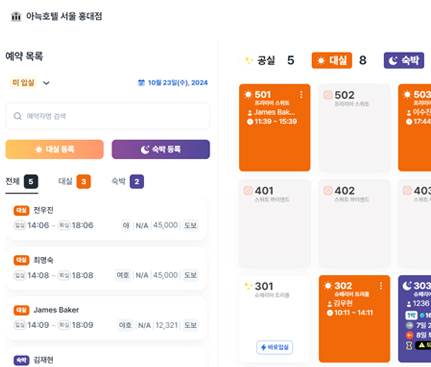Screen dimensions: 431x367
Task: Open the more options menu on room 302
Action: [x=381, y=286]
